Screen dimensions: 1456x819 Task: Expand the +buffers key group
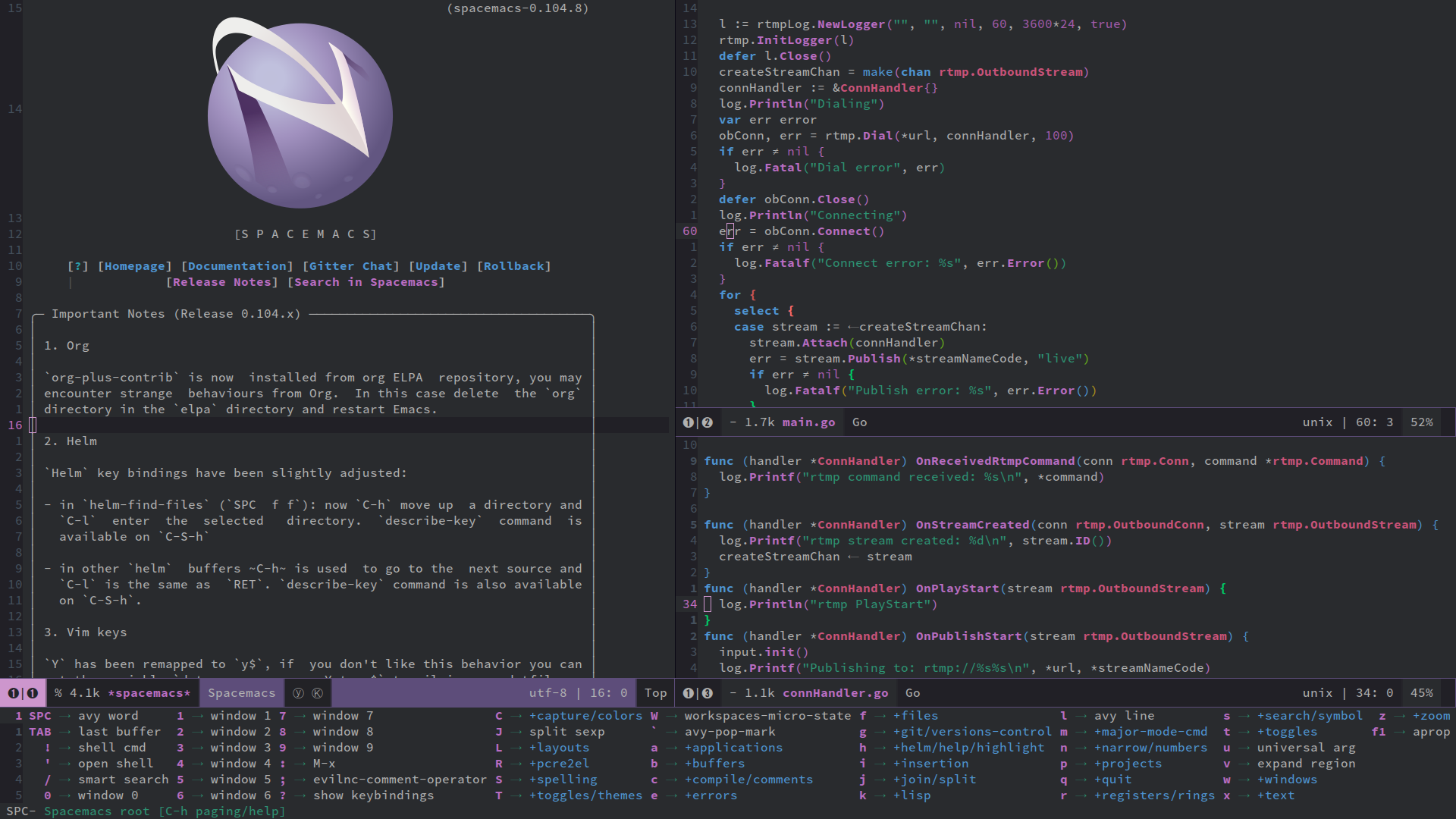point(714,764)
